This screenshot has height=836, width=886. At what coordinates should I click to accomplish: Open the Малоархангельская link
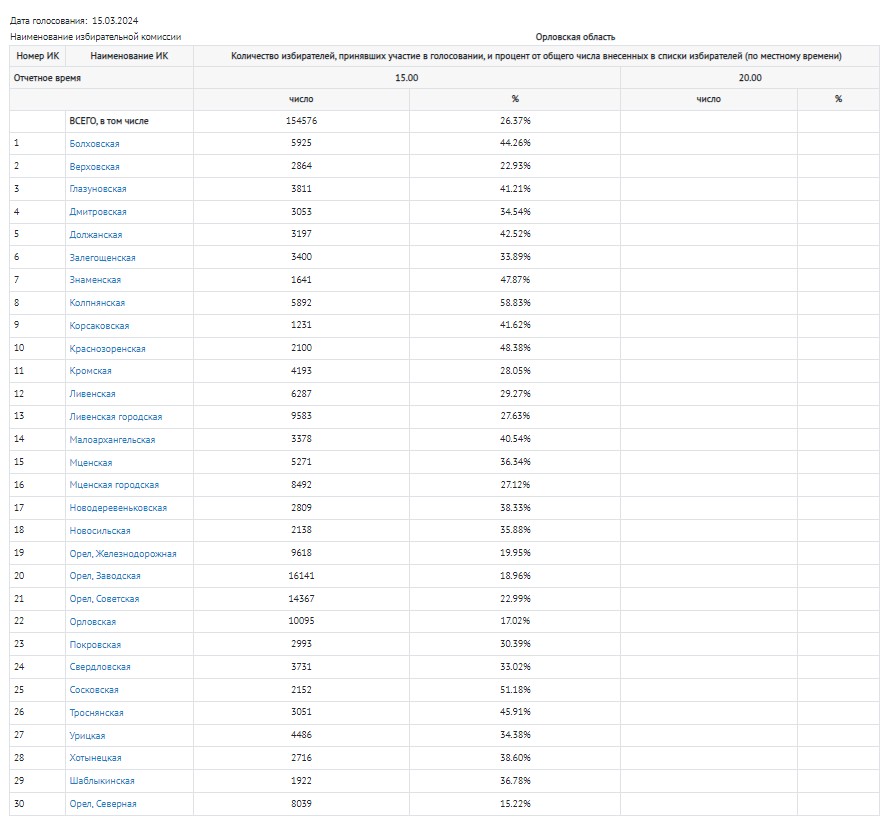(x=112, y=440)
